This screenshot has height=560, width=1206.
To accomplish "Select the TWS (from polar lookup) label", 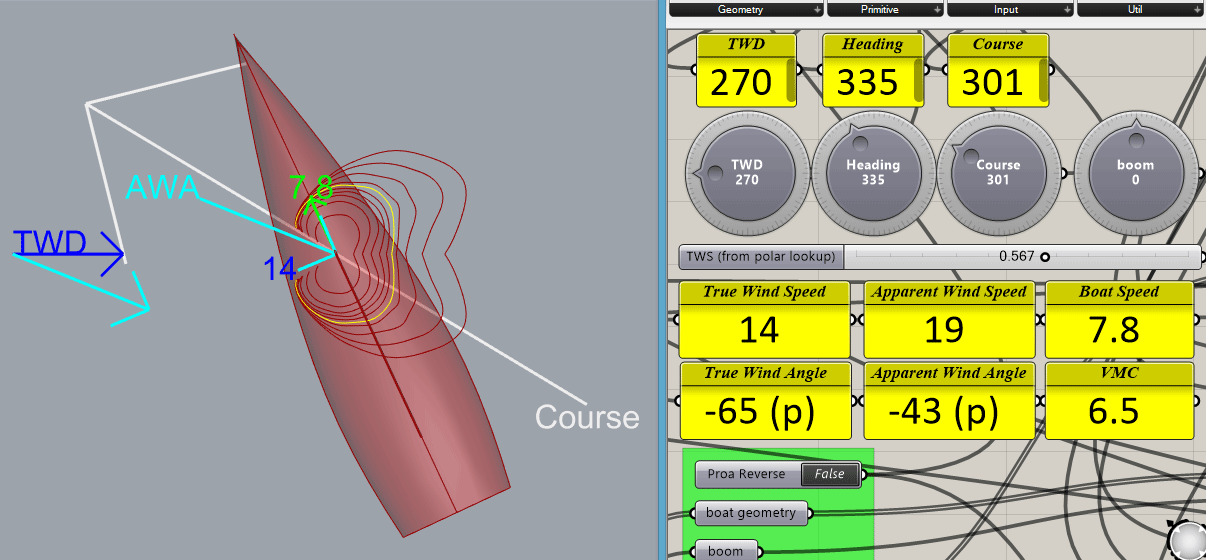I will [761, 257].
